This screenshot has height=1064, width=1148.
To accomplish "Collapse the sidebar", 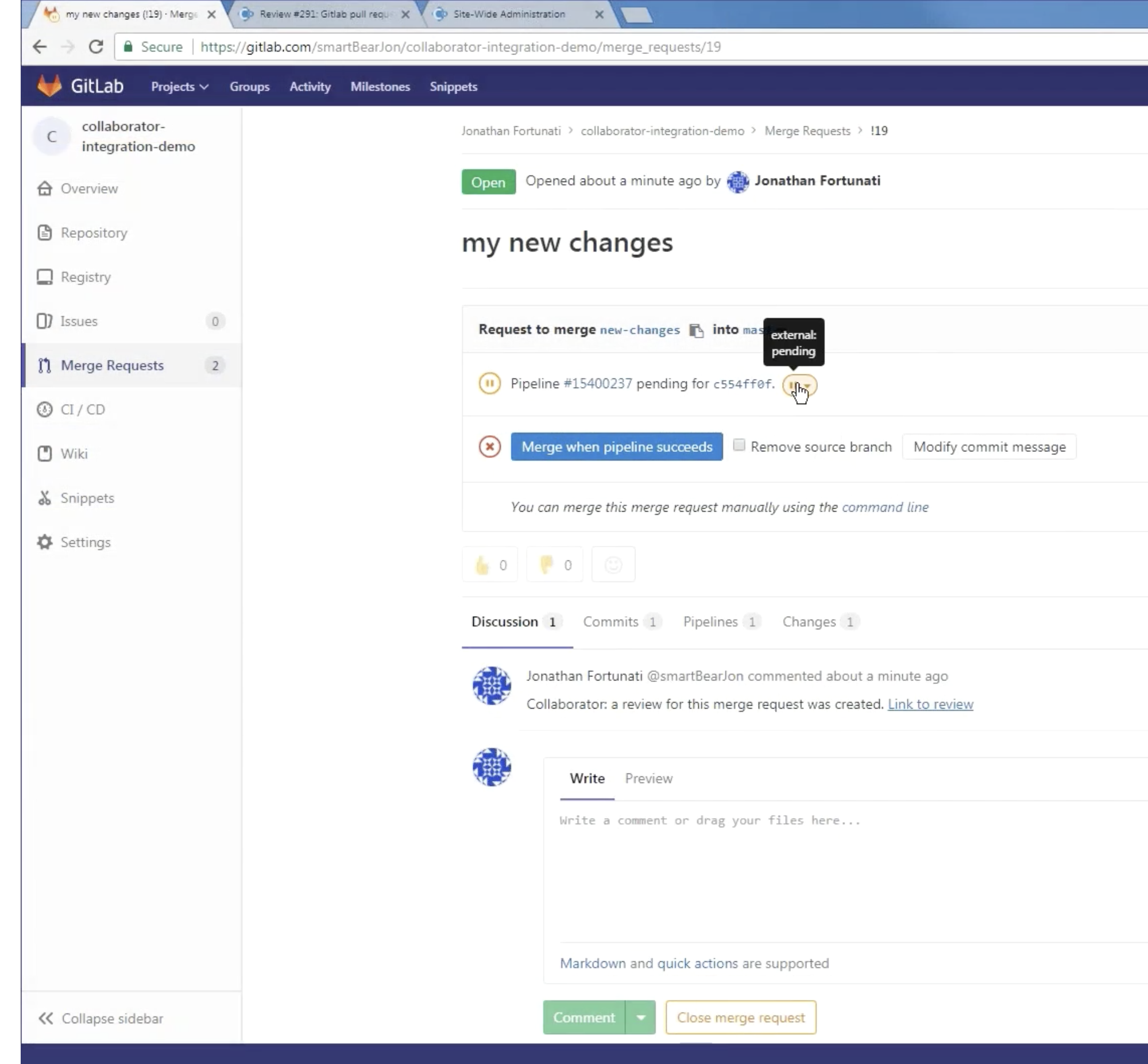I will click(x=101, y=1019).
